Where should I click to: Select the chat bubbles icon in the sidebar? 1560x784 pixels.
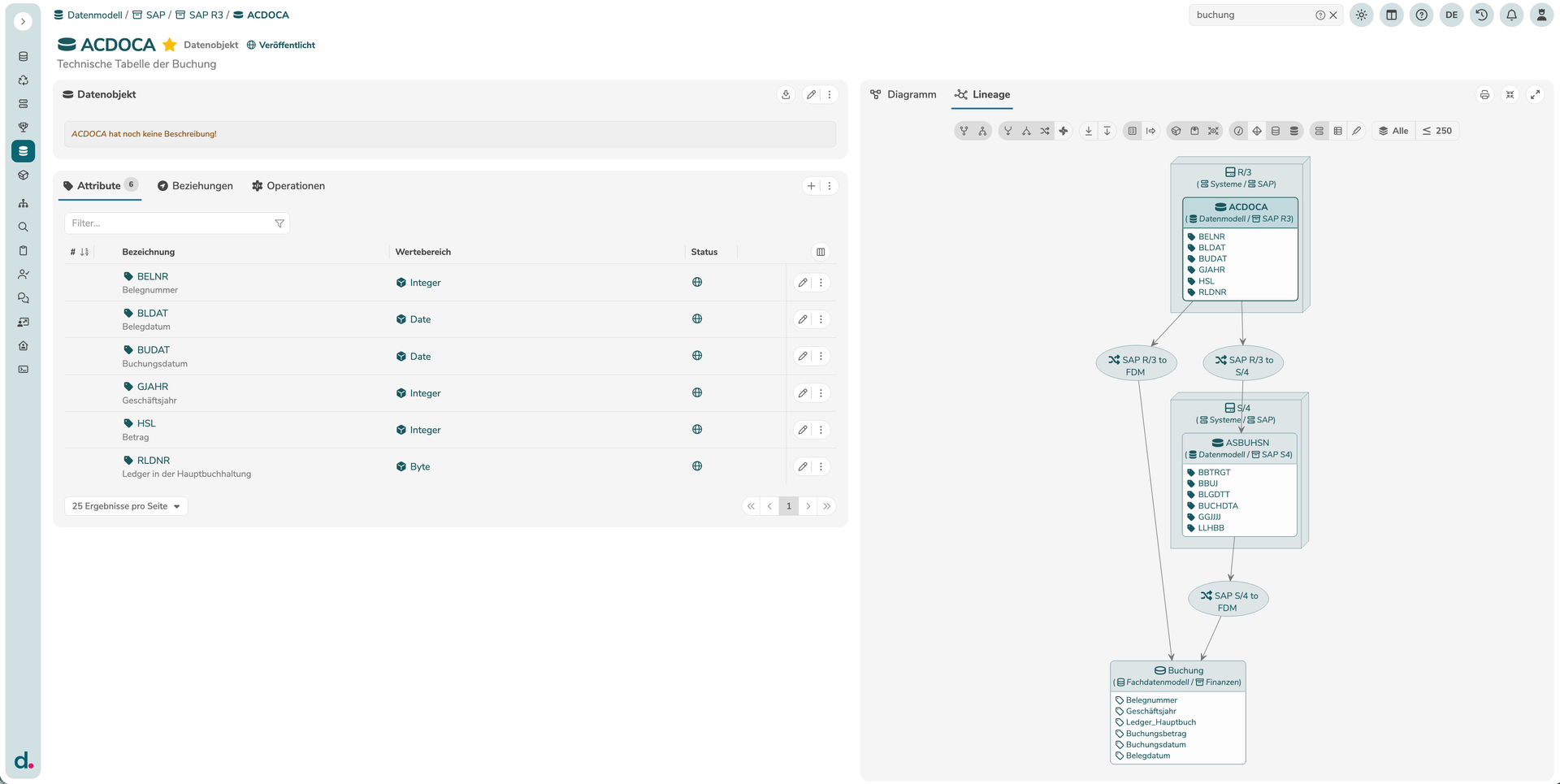click(x=23, y=297)
